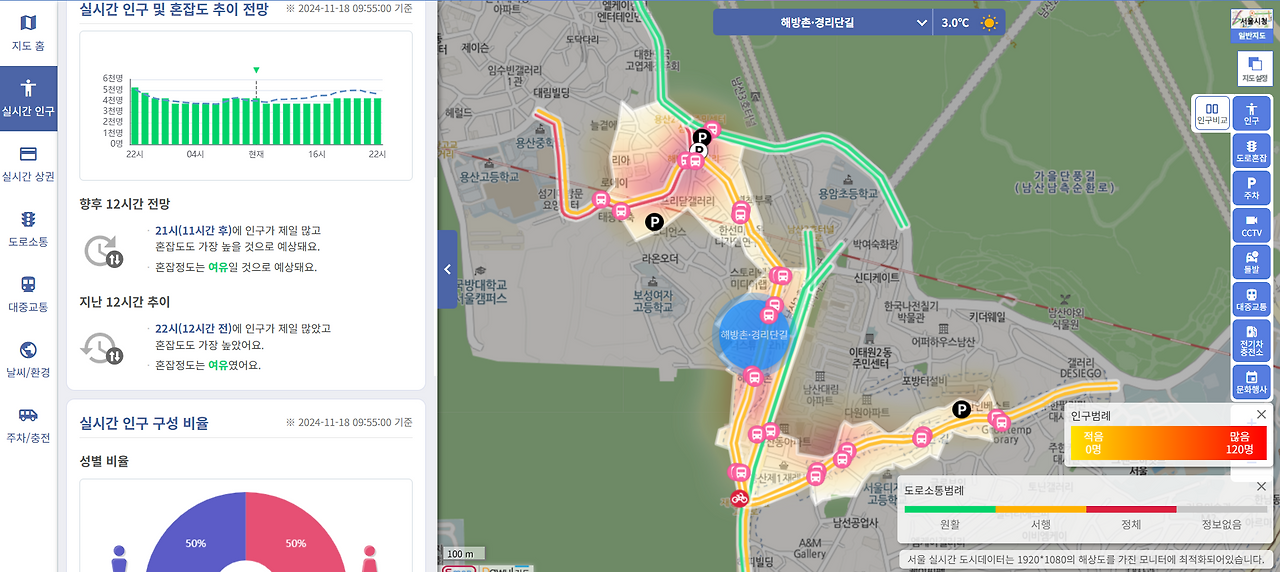Toggle the 도로혼잡 road congestion layer

(1251, 149)
